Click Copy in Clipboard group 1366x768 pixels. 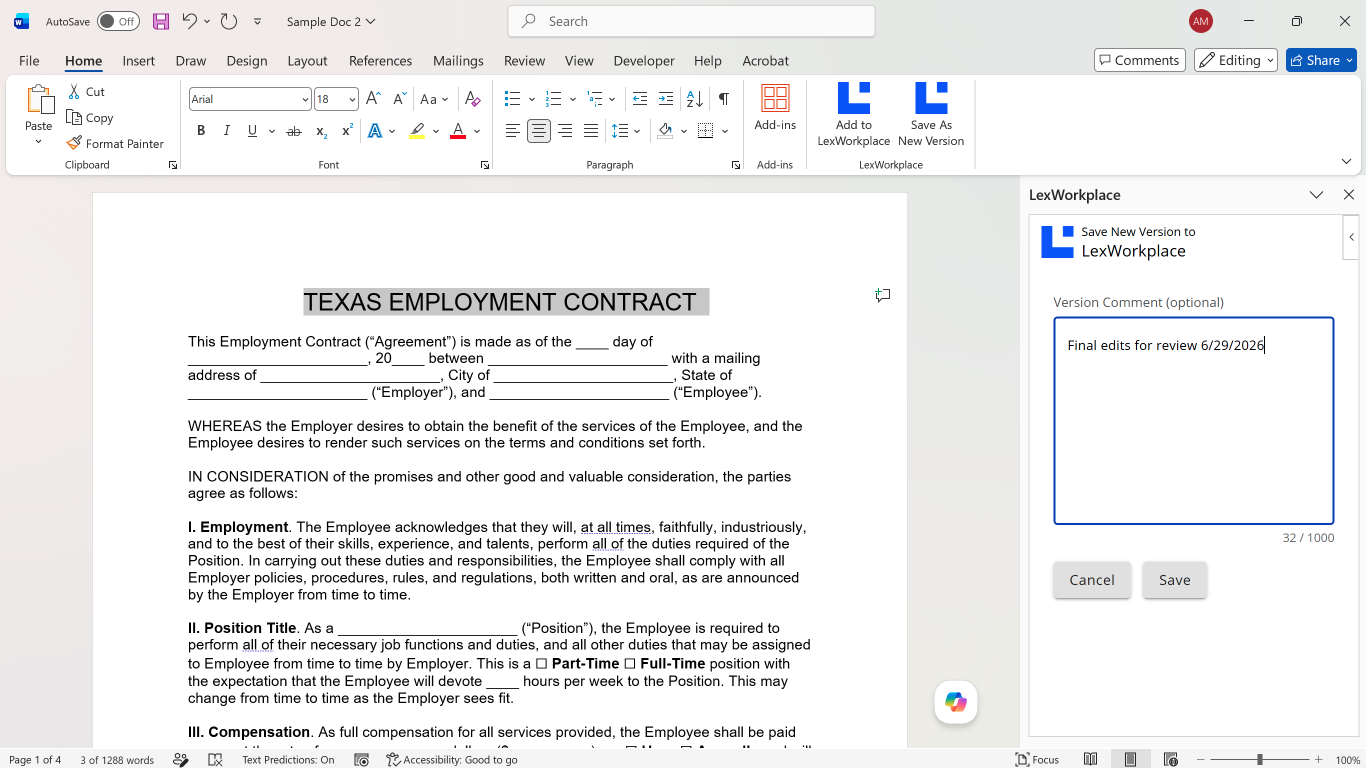(90, 117)
